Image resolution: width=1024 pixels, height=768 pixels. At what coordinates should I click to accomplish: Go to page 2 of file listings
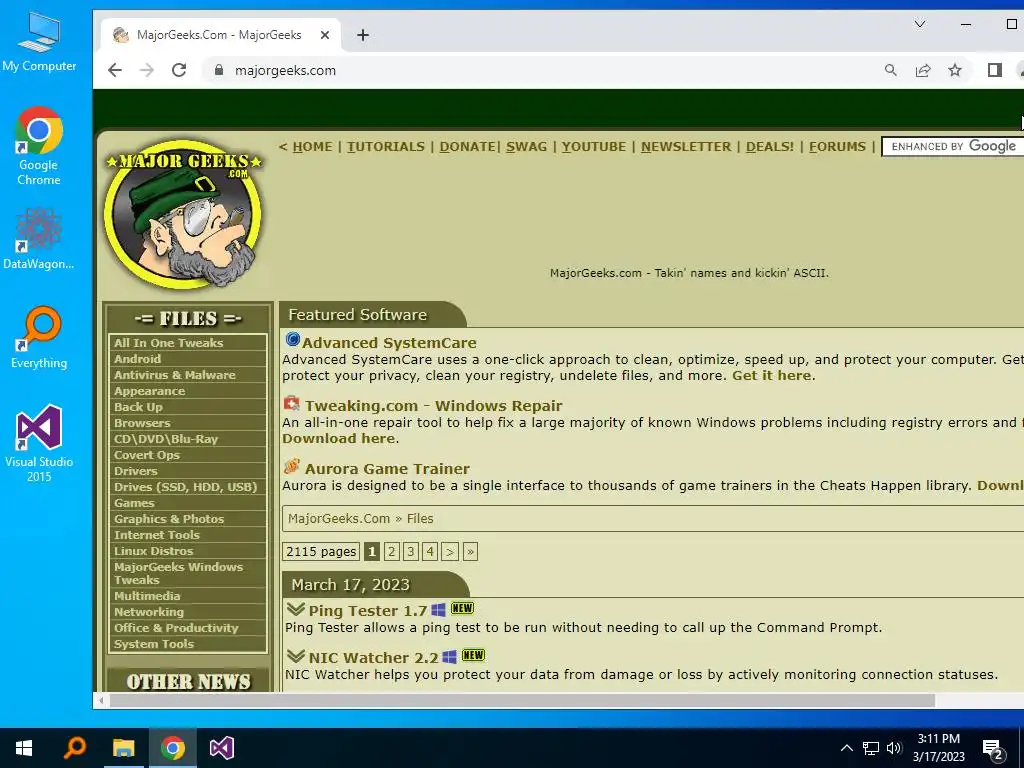[392, 552]
